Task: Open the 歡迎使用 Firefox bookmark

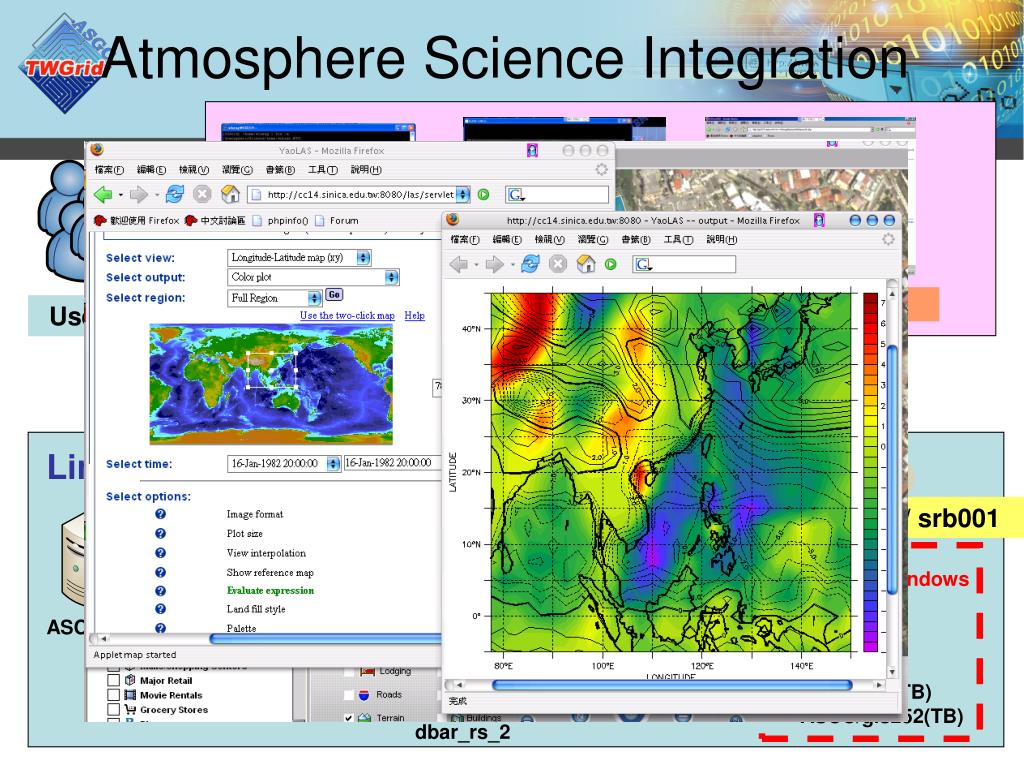Action: pyautogui.click(x=136, y=221)
